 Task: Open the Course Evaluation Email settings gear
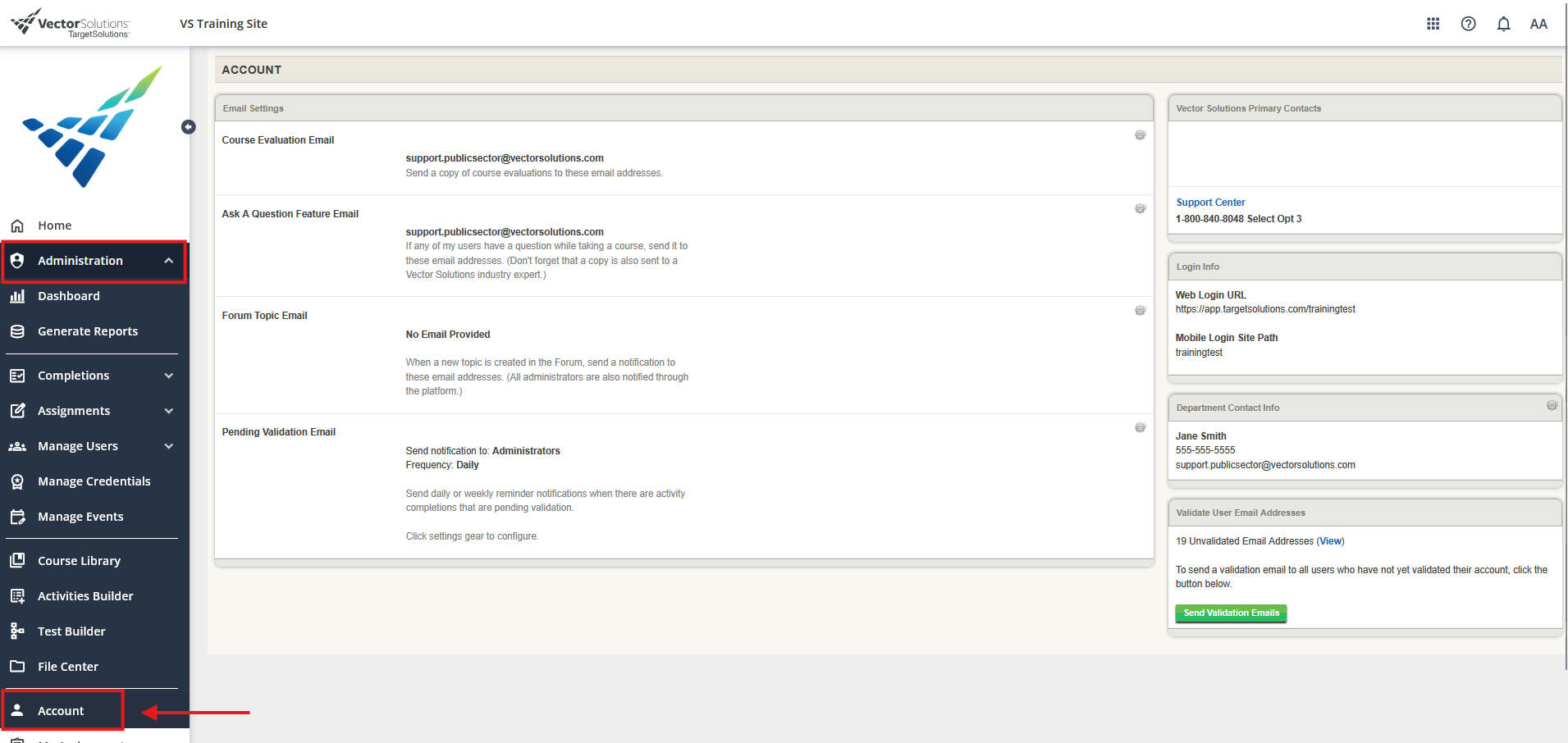tap(1140, 134)
